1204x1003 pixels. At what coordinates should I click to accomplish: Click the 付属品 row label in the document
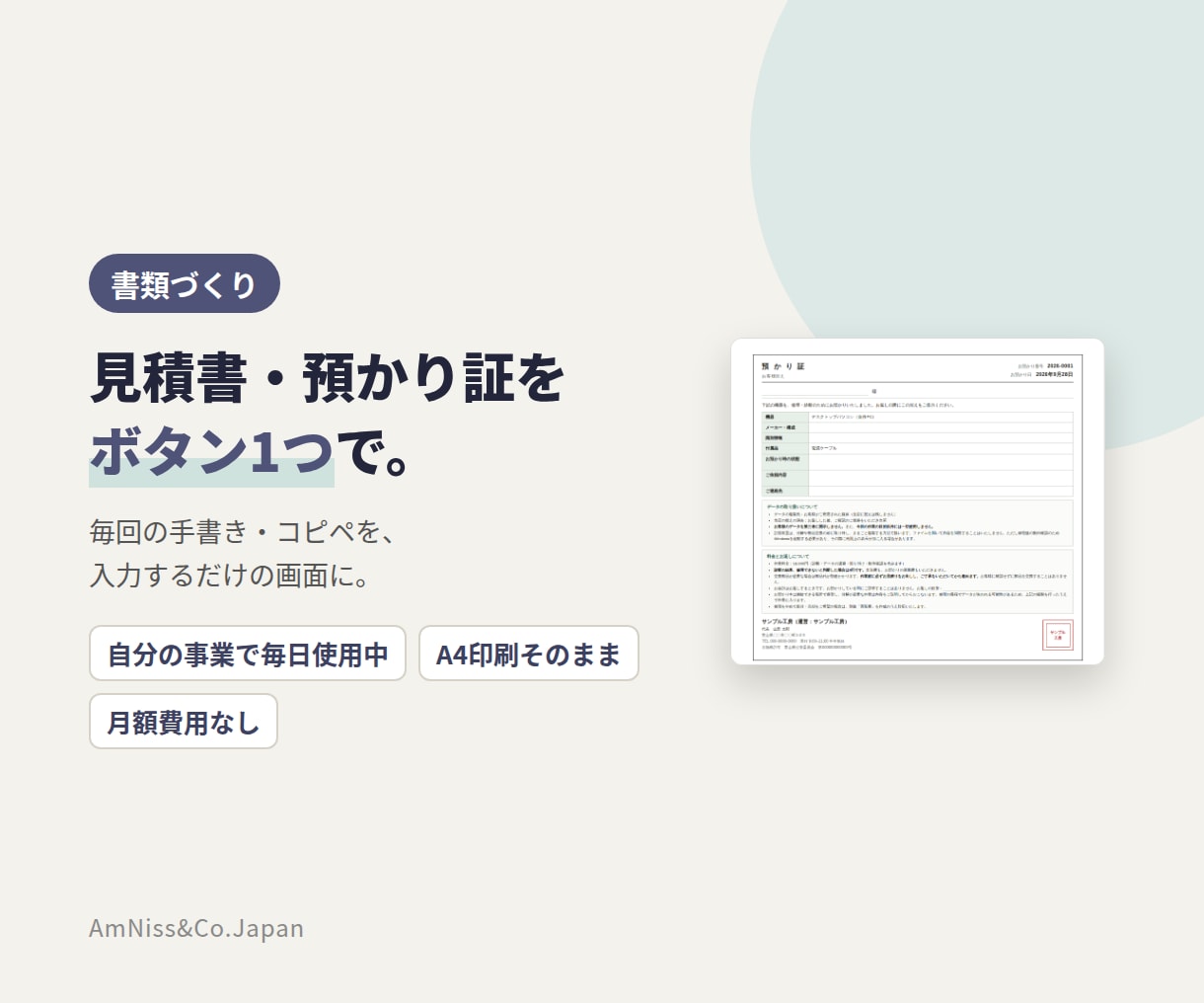[x=772, y=448]
